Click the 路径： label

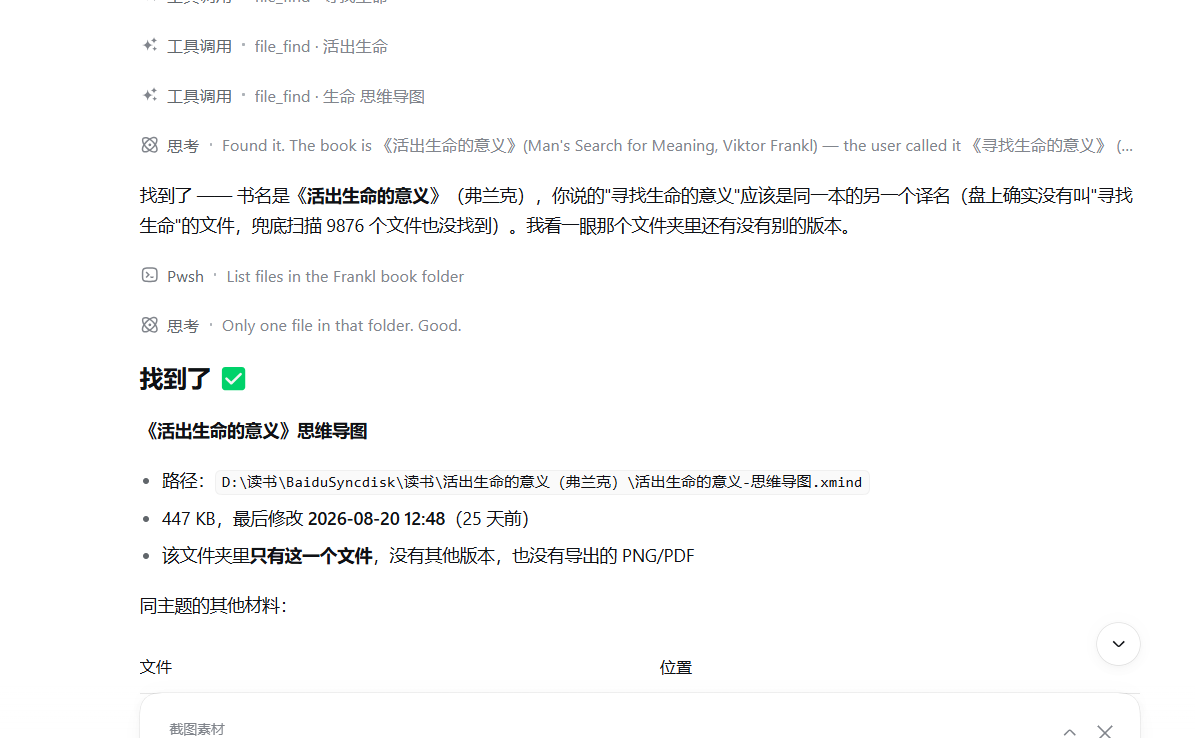184,481
